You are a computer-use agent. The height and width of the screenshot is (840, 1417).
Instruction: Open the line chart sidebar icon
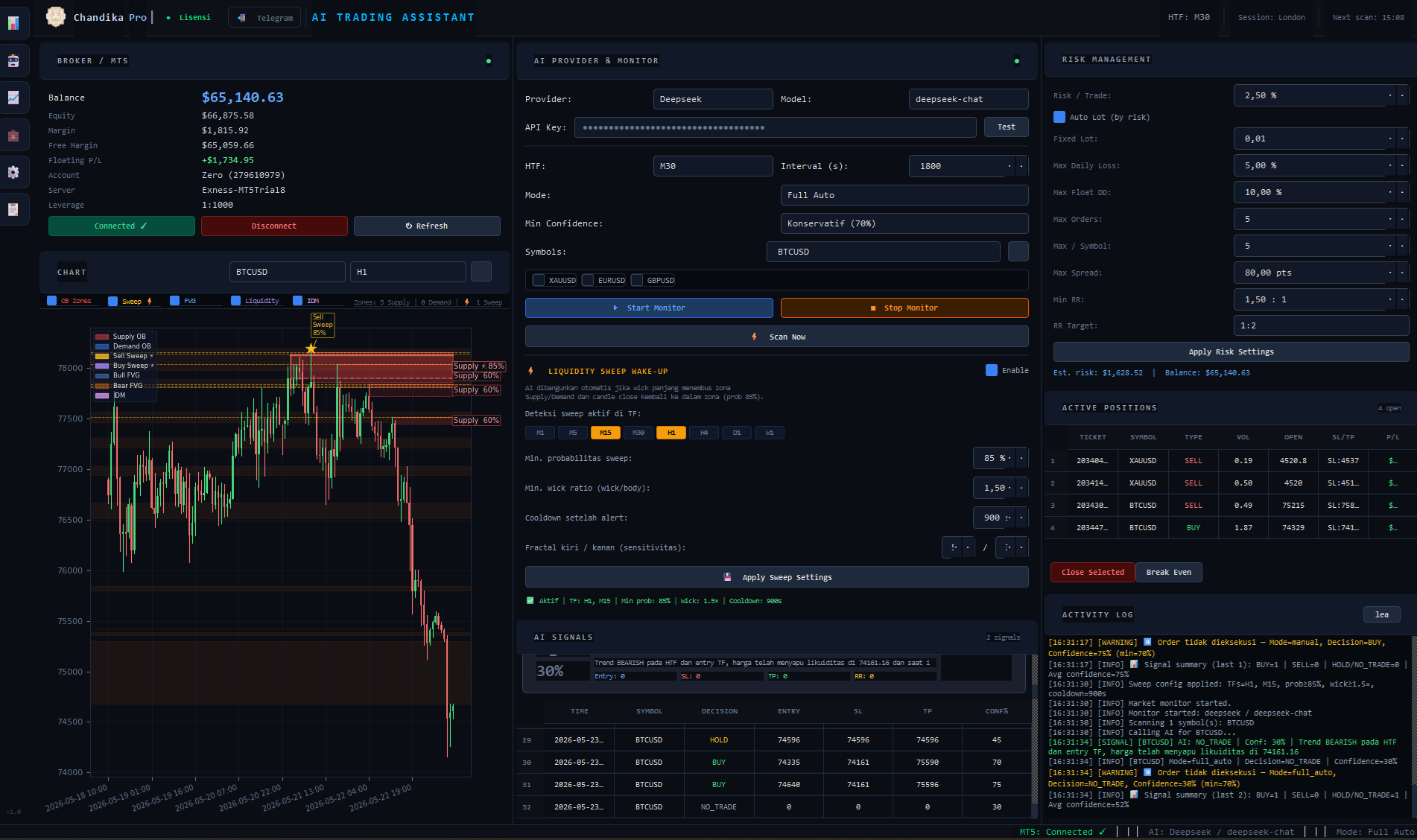pyautogui.click(x=13, y=98)
